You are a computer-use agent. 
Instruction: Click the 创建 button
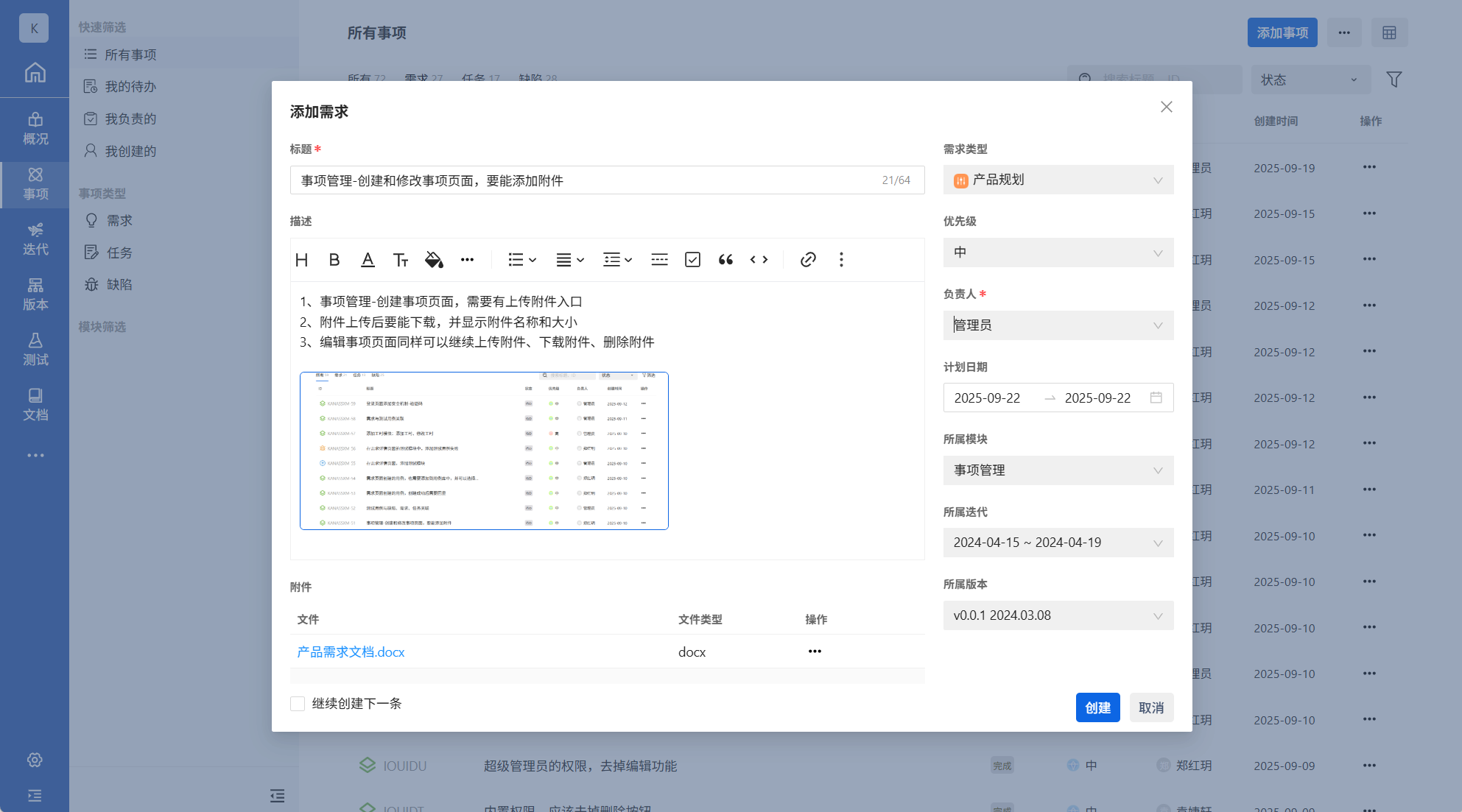pos(1097,707)
